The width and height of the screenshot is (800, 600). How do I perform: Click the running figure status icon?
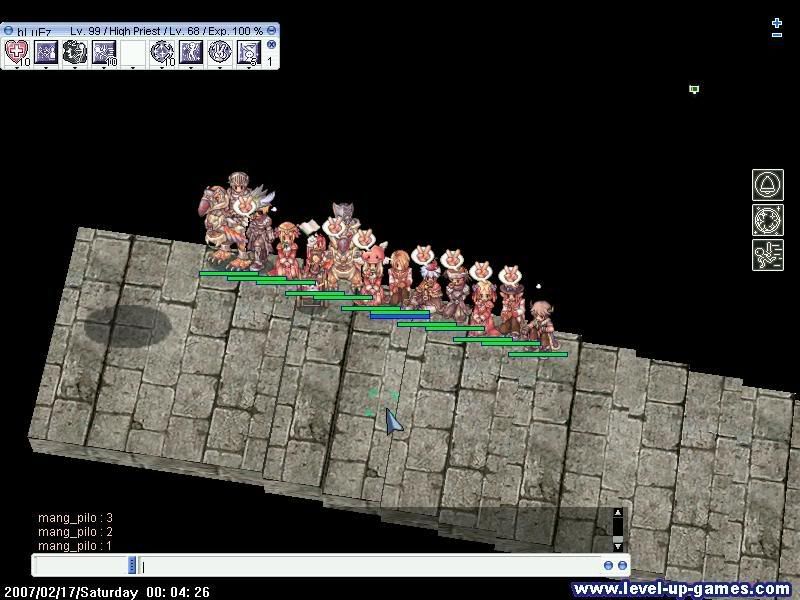[x=767, y=255]
